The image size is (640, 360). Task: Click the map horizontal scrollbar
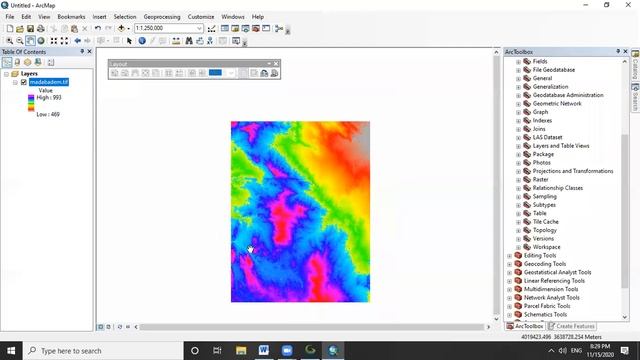point(312,327)
